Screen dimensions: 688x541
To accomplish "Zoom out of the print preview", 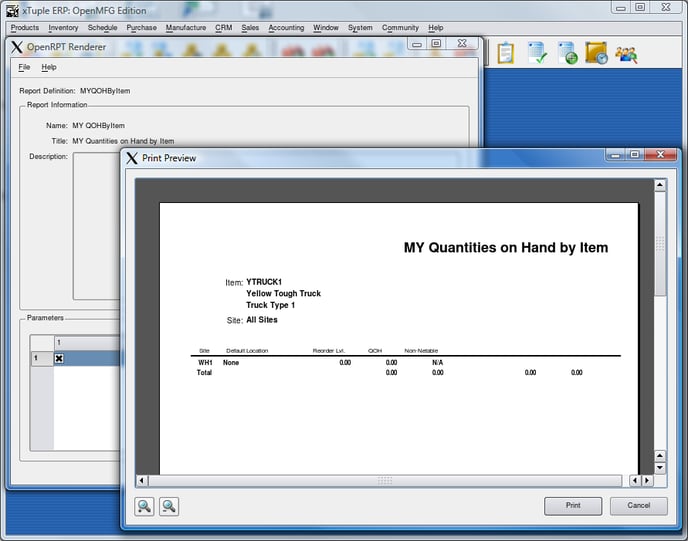I will point(169,506).
